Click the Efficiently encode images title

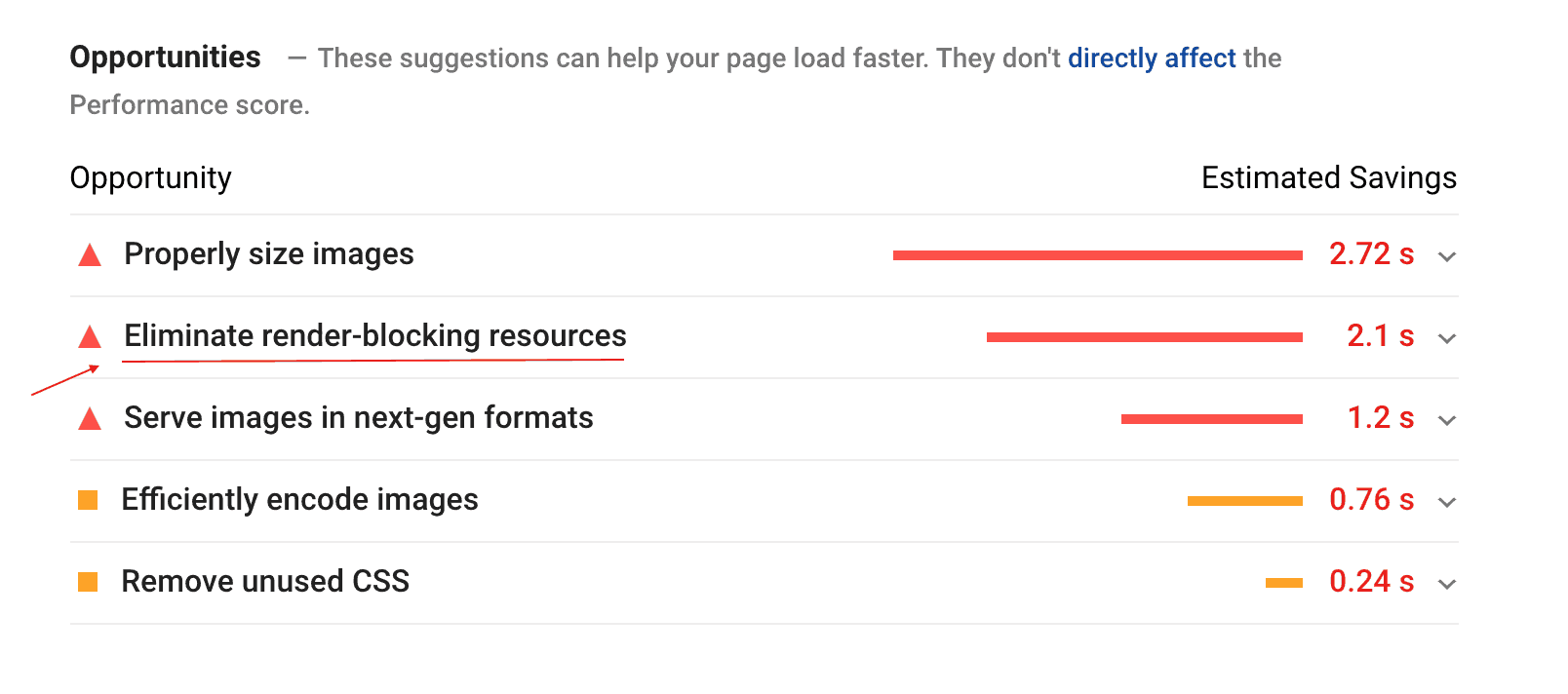[x=299, y=500]
